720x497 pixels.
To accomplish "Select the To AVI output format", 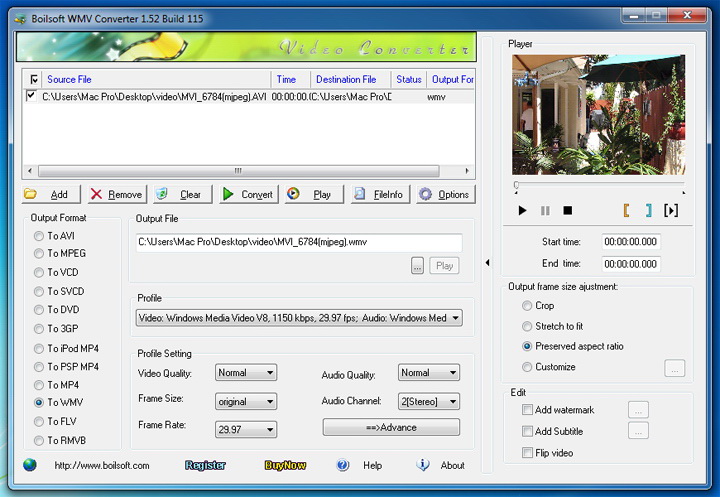I will tap(39, 236).
